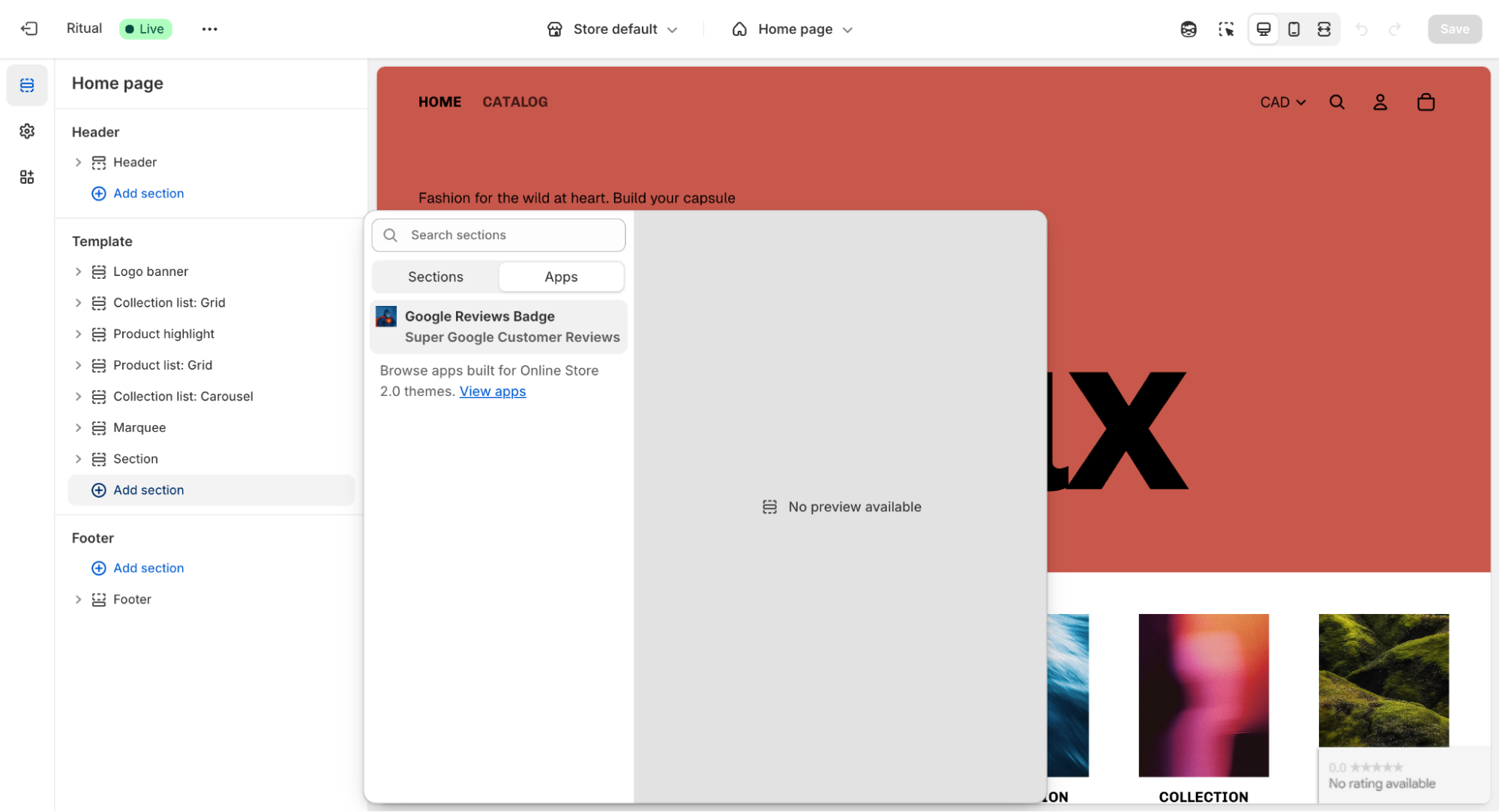This screenshot has width=1499, height=812.
Task: Click CATALOG in the store navigation
Action: tap(514, 102)
